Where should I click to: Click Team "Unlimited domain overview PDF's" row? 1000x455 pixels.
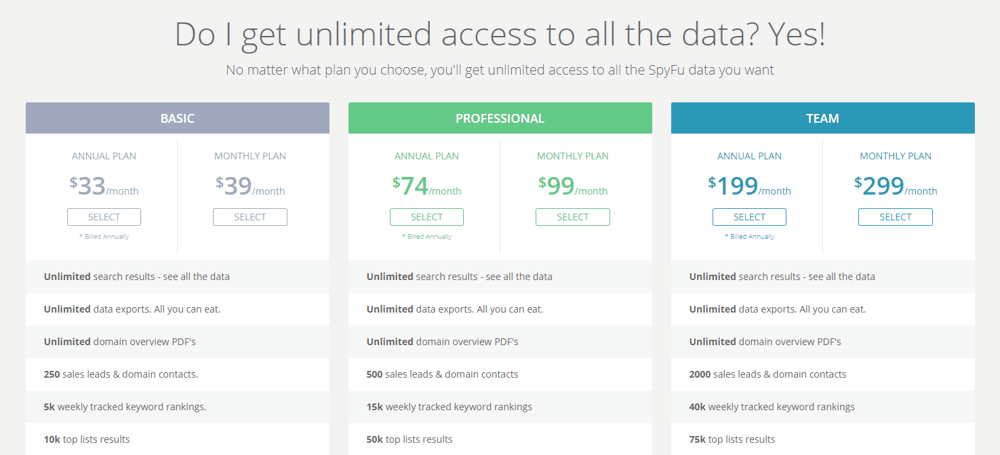[823, 342]
